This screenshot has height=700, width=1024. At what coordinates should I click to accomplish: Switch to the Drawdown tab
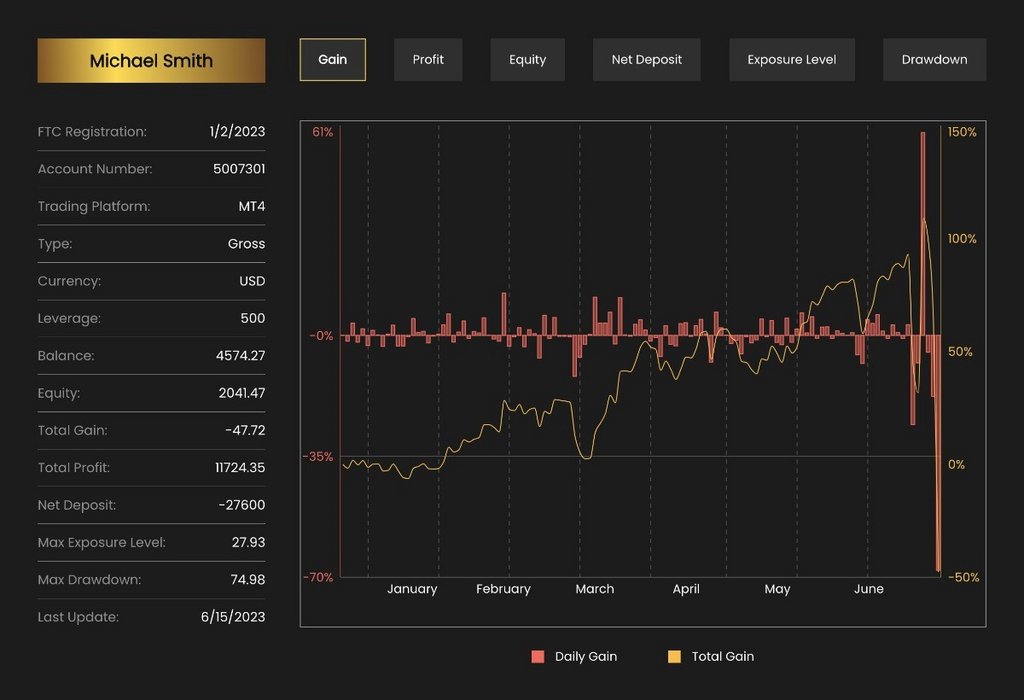click(935, 59)
